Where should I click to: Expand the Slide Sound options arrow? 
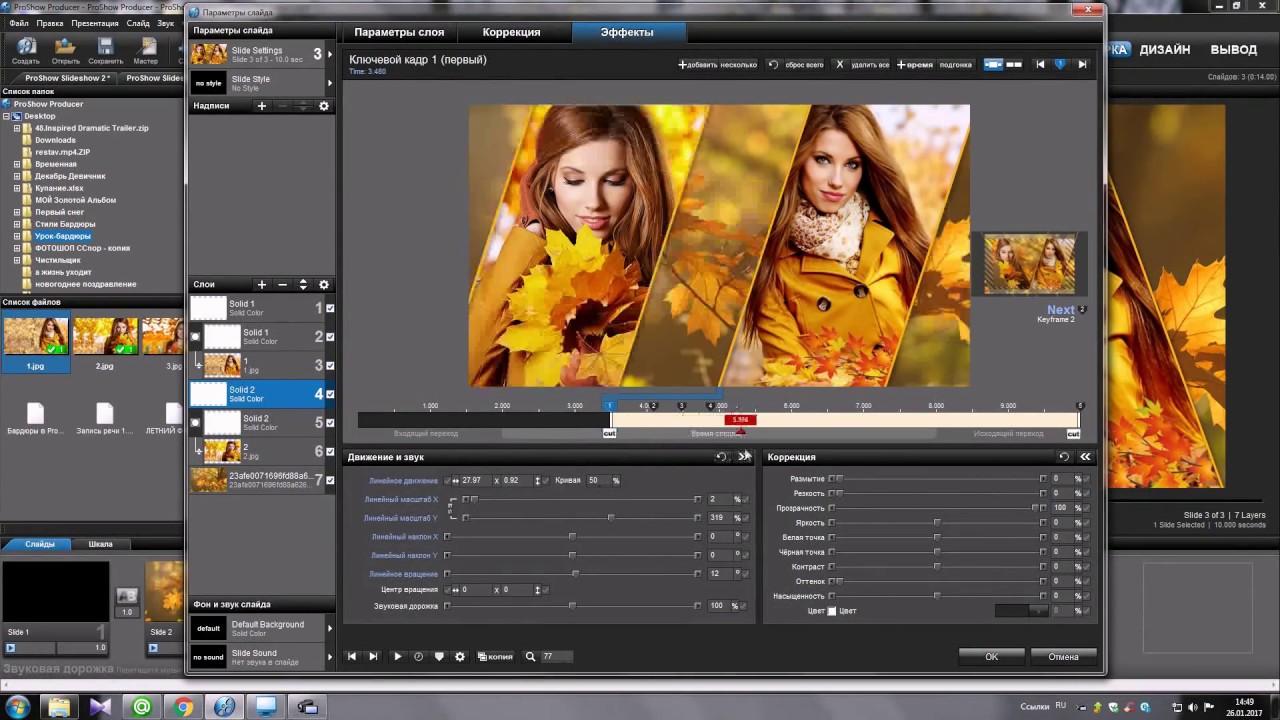click(329, 657)
